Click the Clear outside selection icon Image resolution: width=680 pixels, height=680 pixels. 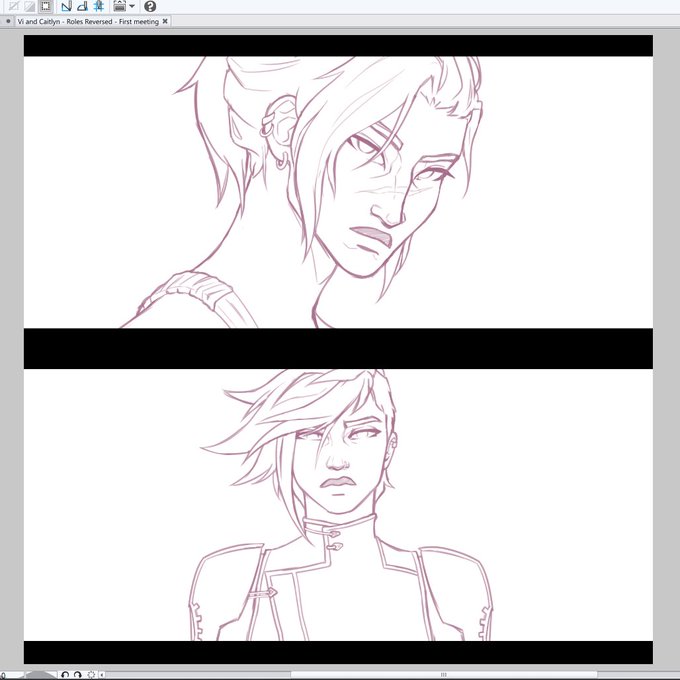(13, 6)
